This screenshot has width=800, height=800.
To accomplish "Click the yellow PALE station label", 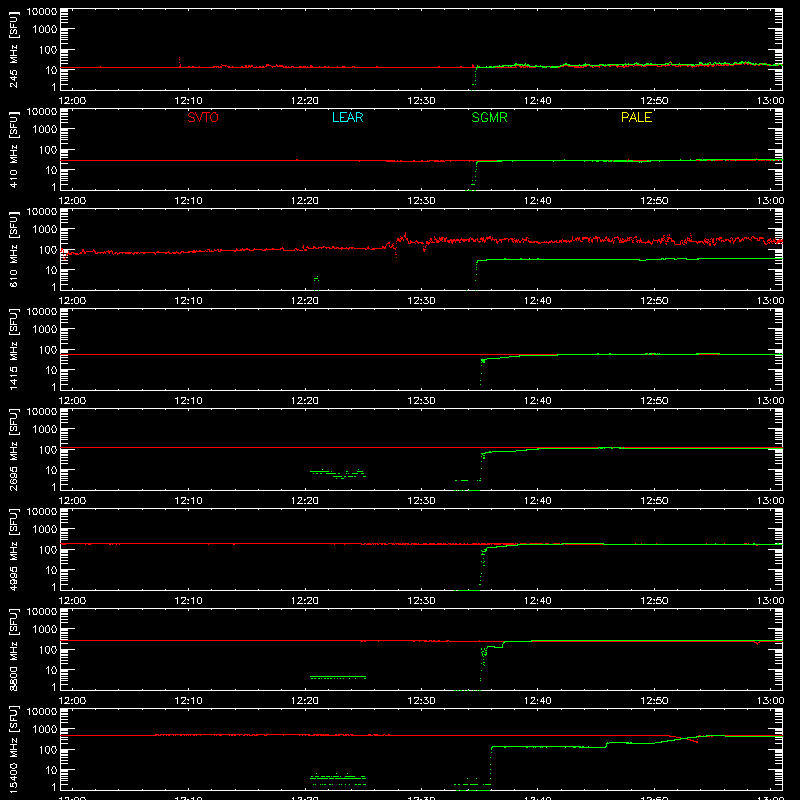I will pyautogui.click(x=636, y=117).
